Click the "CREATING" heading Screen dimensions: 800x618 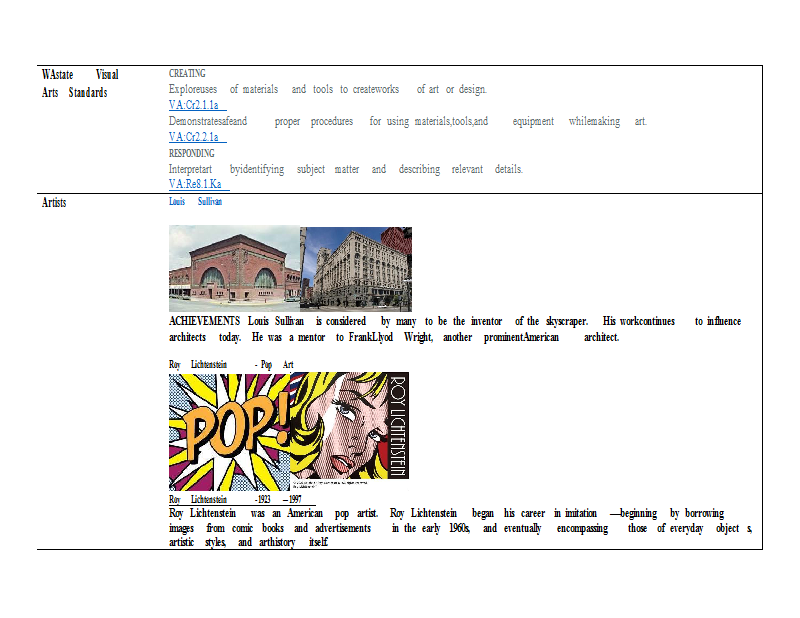[187, 73]
